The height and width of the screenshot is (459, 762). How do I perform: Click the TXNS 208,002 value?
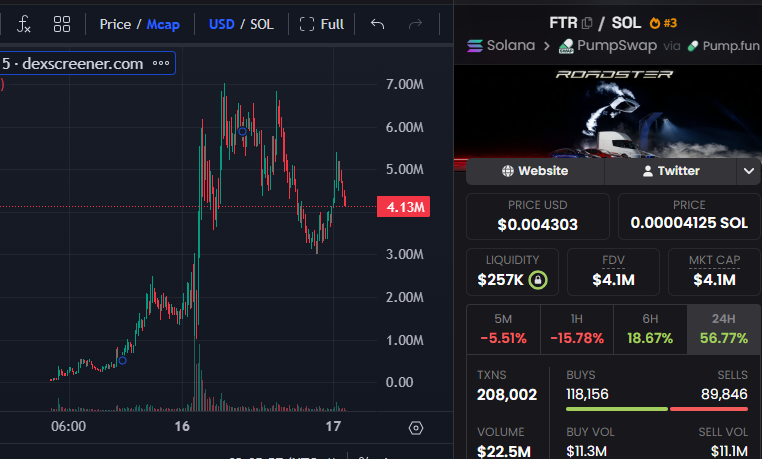pyautogui.click(x=507, y=395)
